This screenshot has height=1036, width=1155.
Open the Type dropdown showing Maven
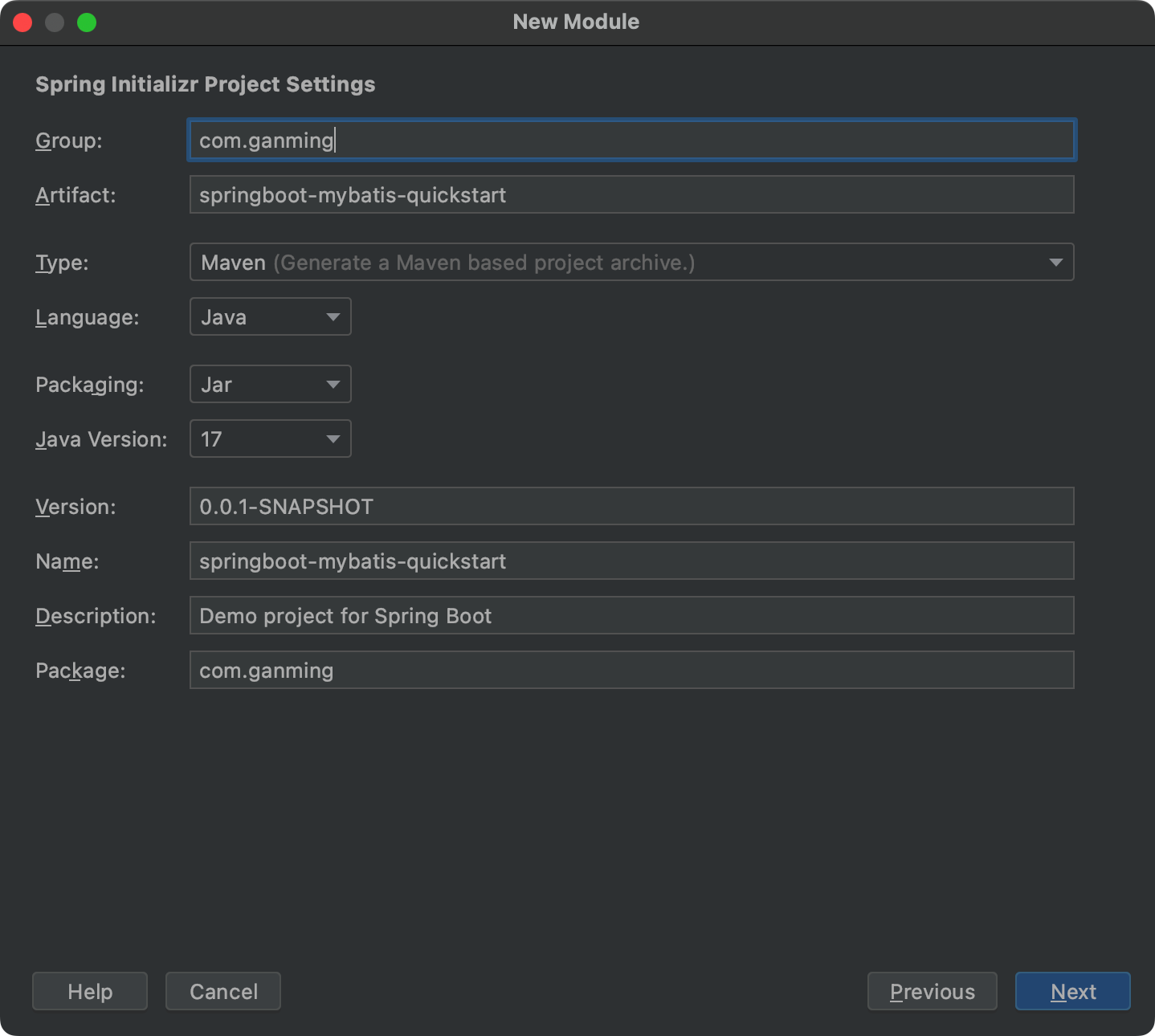click(631, 263)
